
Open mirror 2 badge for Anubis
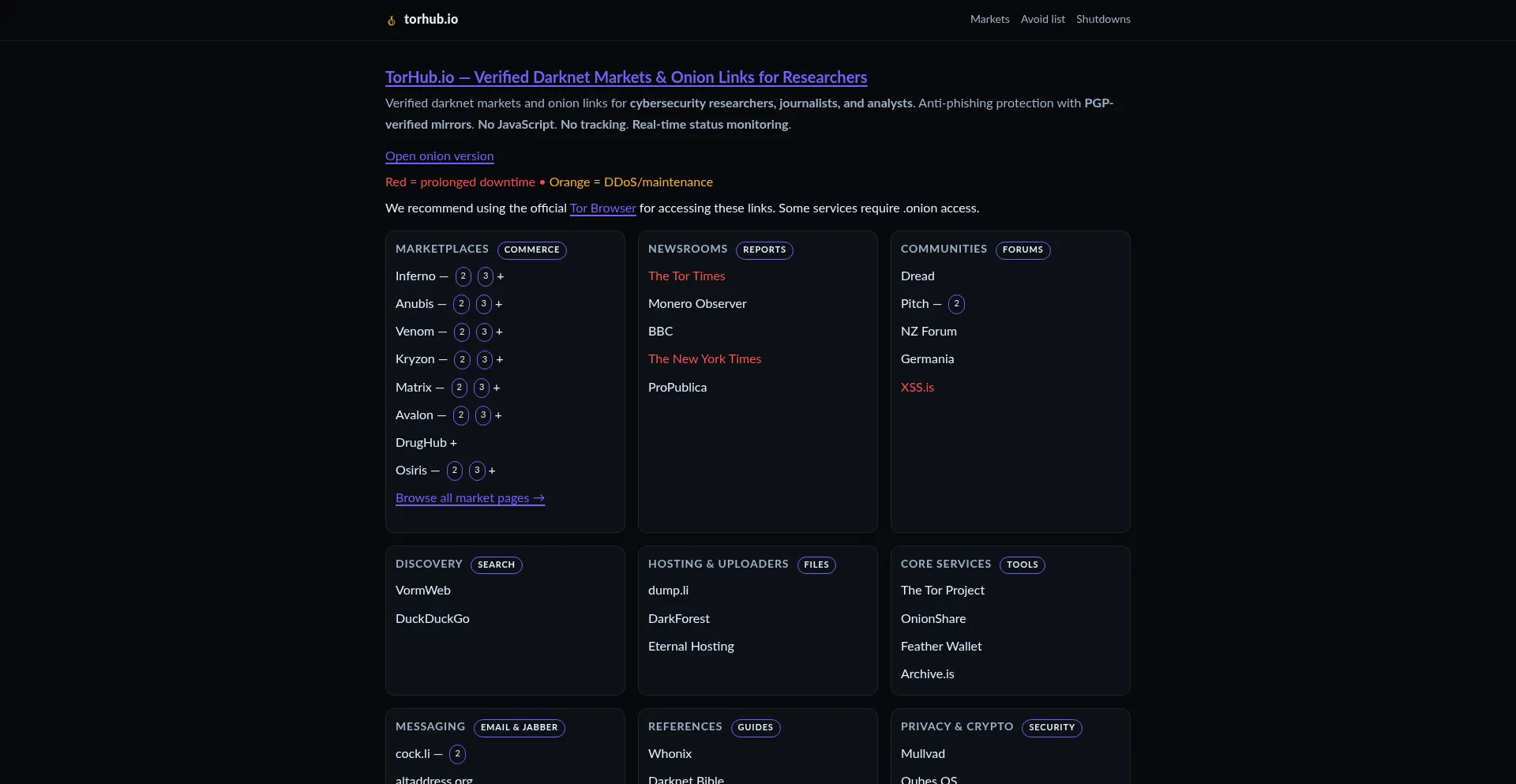pos(461,304)
